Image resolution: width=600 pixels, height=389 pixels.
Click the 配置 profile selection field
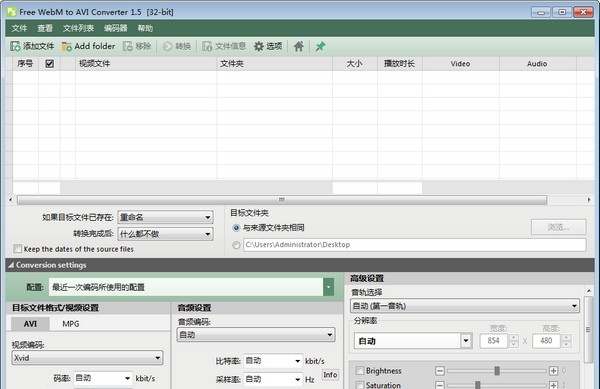(186, 287)
